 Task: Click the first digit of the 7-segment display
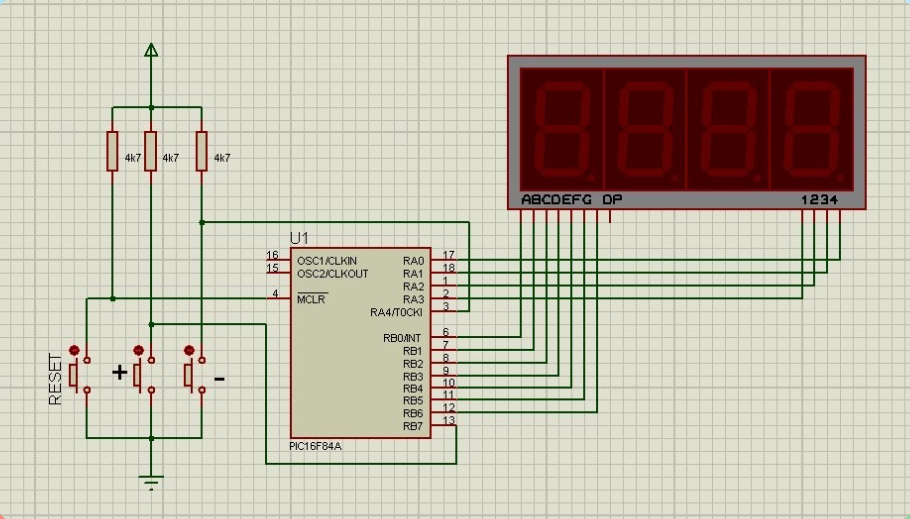coord(563,128)
